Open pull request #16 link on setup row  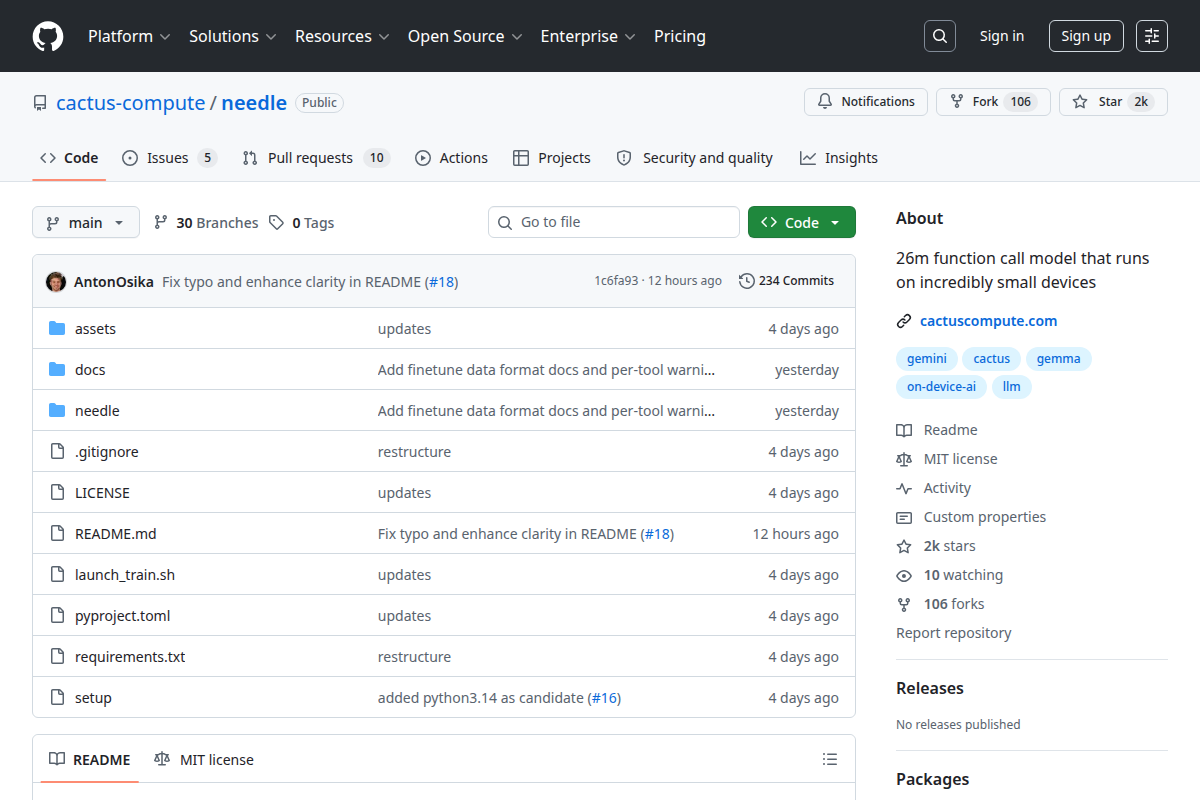point(604,698)
